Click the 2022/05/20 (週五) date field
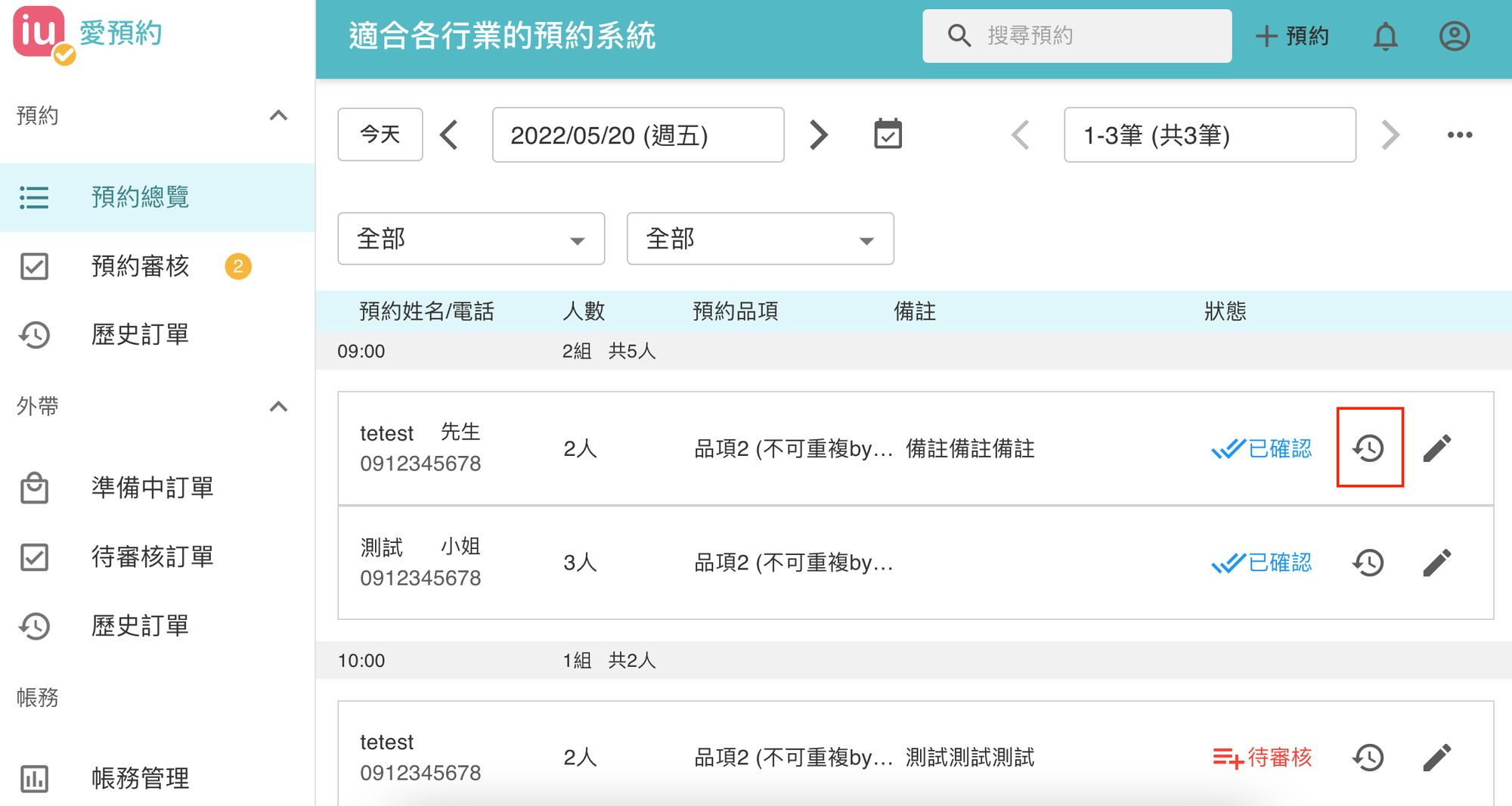The image size is (1512, 806). [638, 135]
